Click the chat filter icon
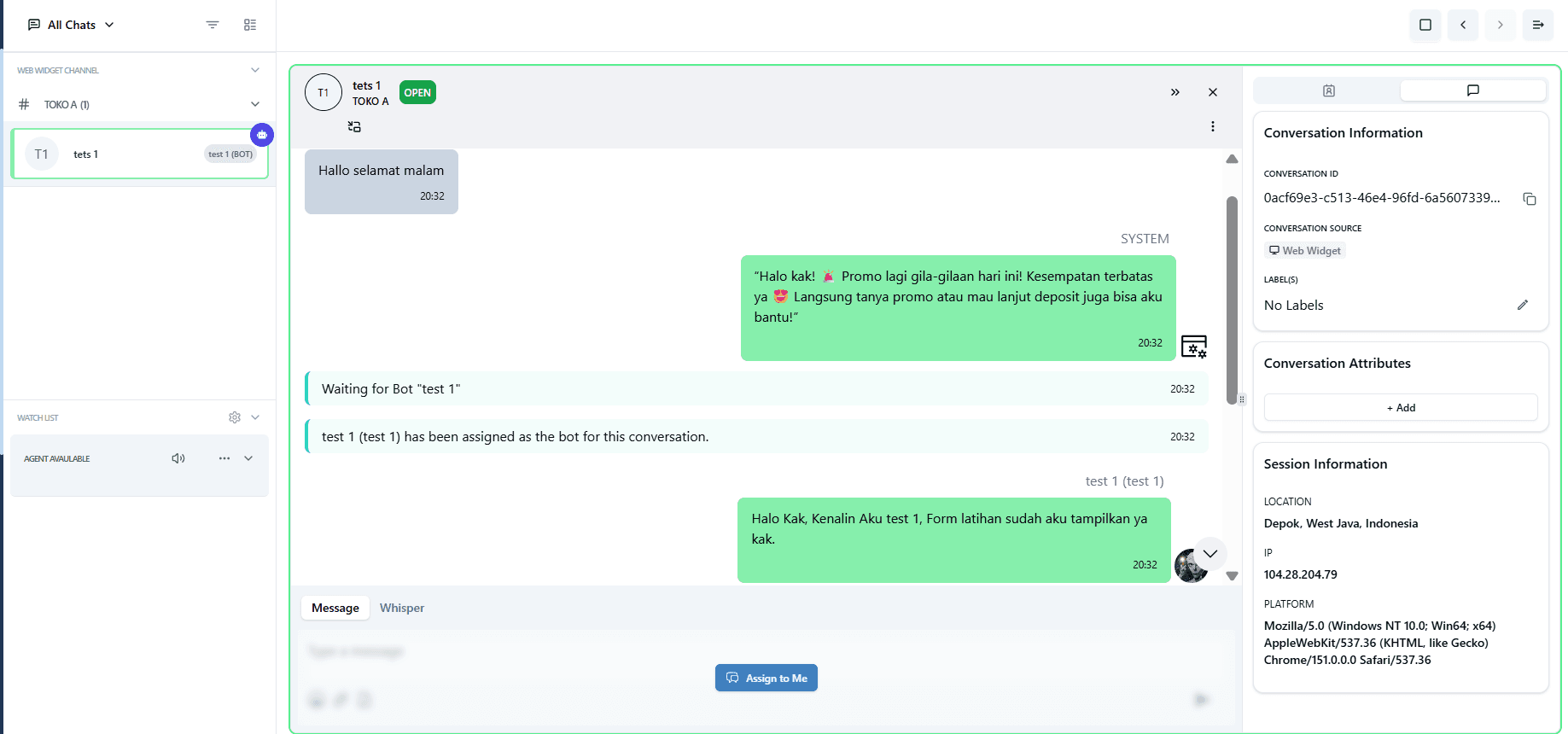The image size is (1568, 734). tap(213, 25)
